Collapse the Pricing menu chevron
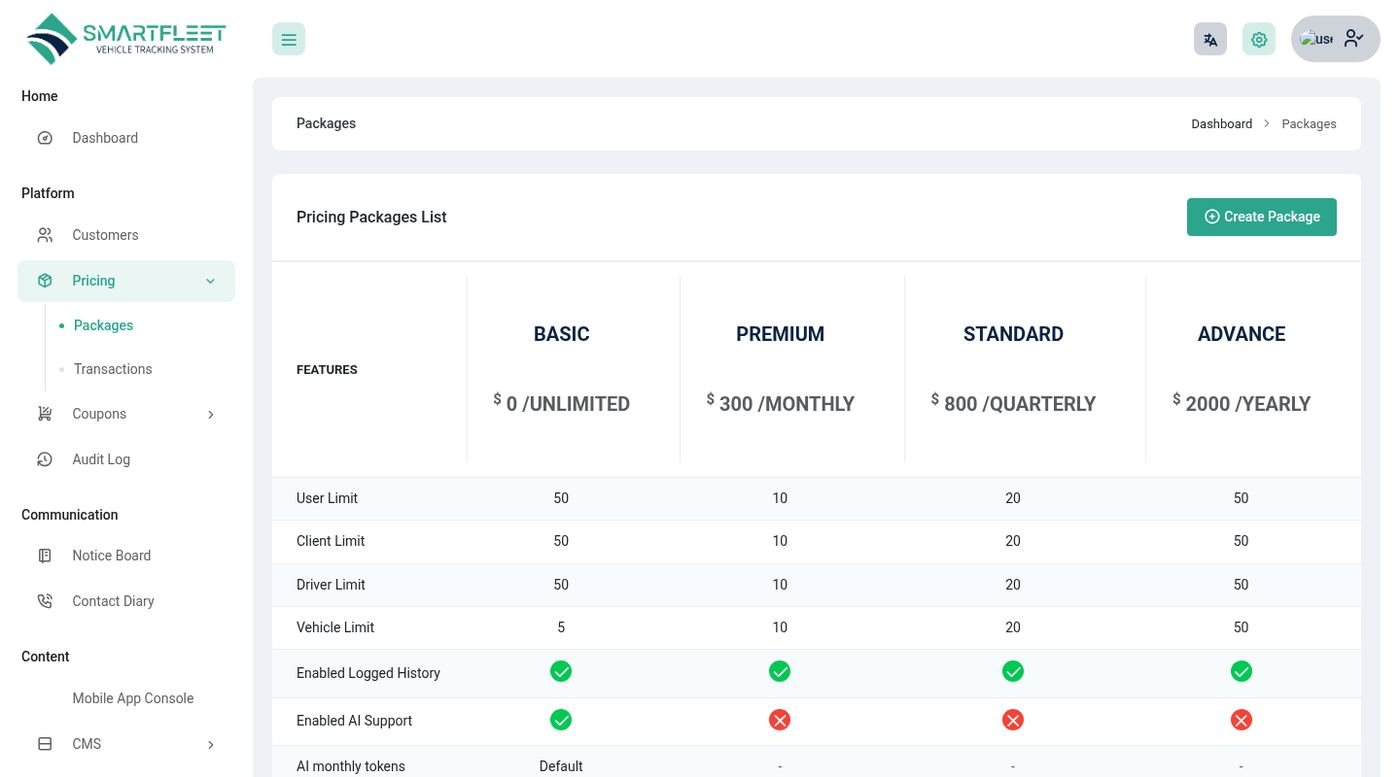Image resolution: width=1400 pixels, height=777 pixels. pos(210,281)
